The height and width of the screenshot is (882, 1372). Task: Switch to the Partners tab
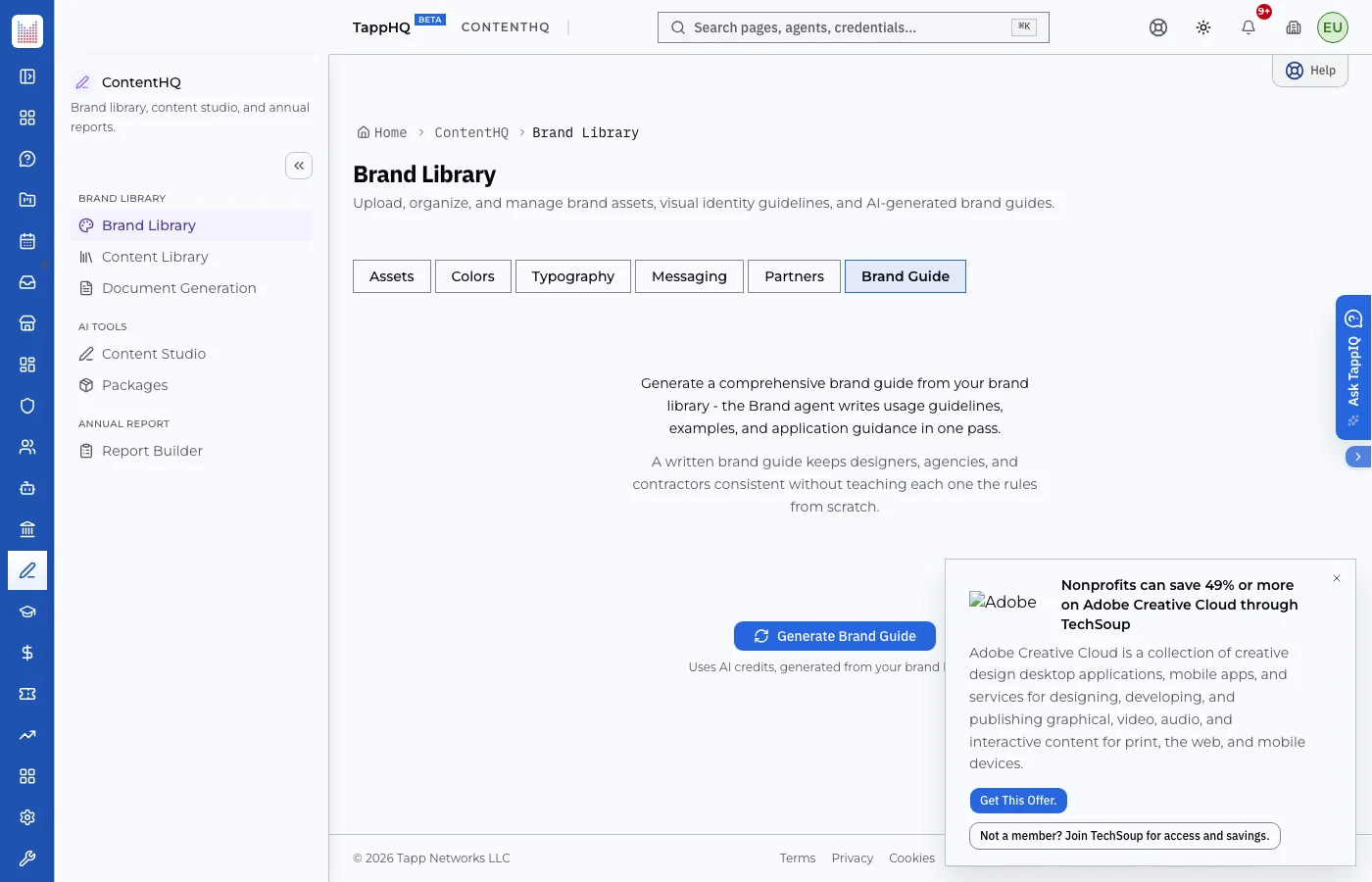795,276
